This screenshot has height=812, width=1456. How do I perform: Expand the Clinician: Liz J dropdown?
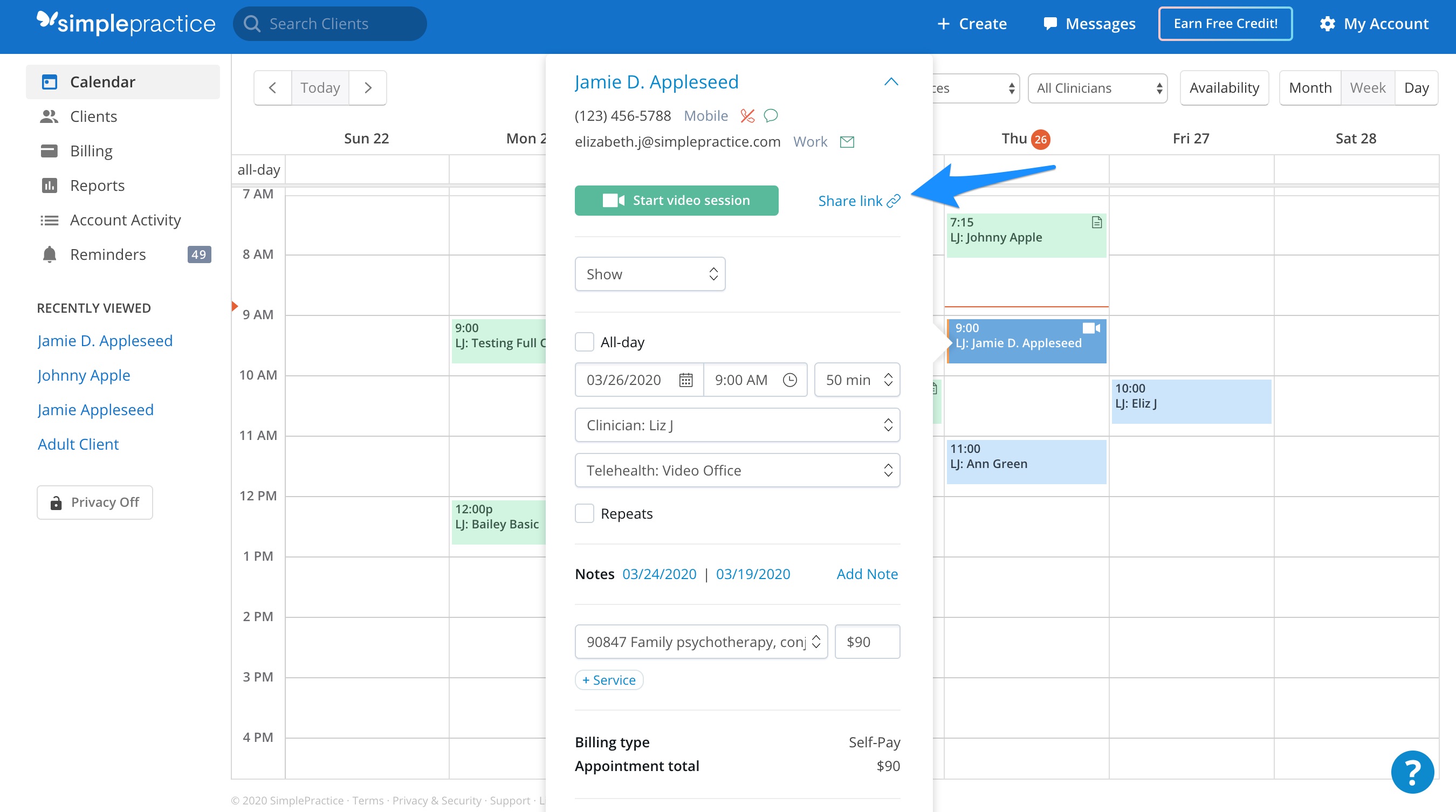[737, 425]
